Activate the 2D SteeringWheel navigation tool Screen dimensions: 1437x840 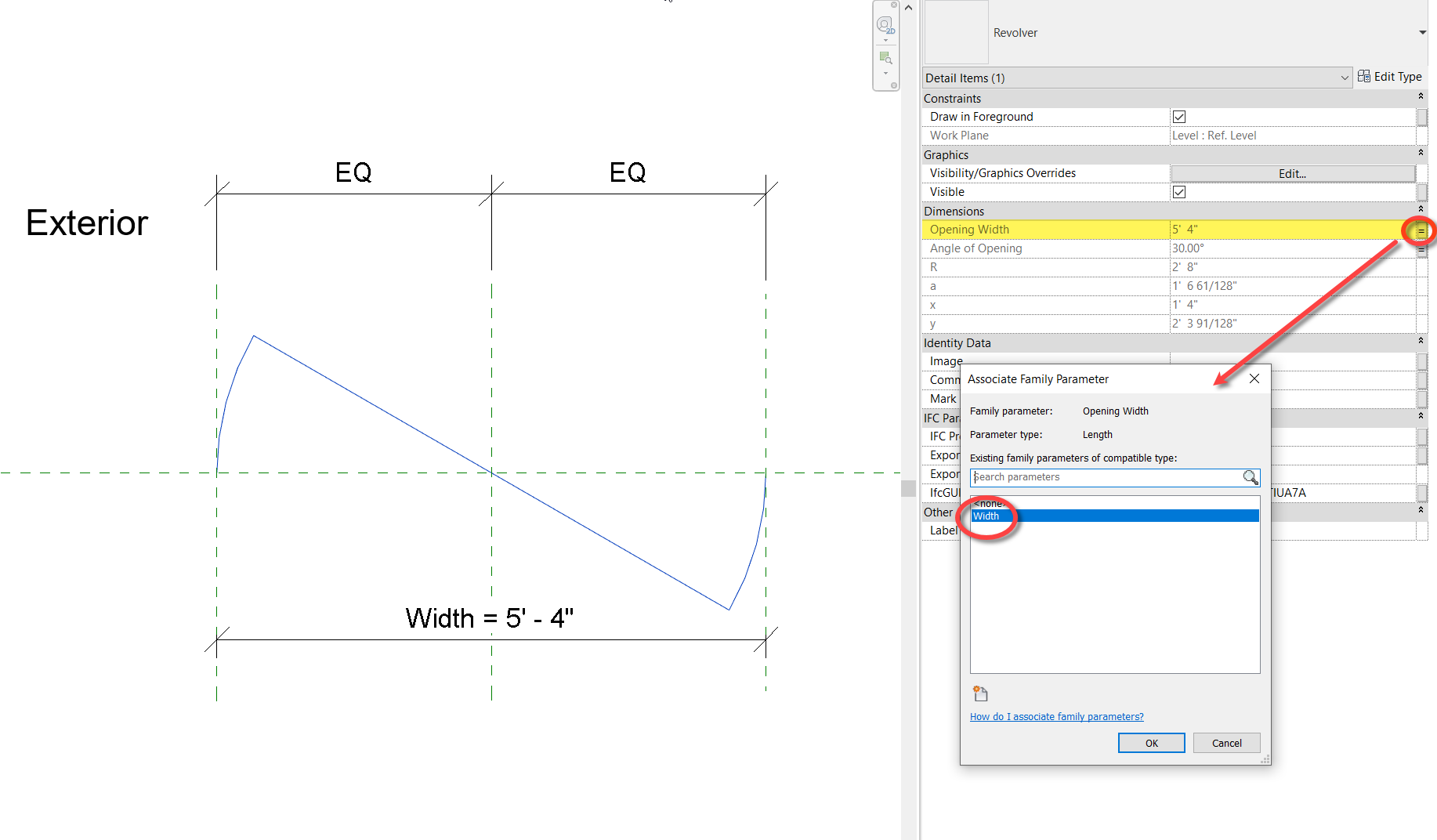pos(885,24)
